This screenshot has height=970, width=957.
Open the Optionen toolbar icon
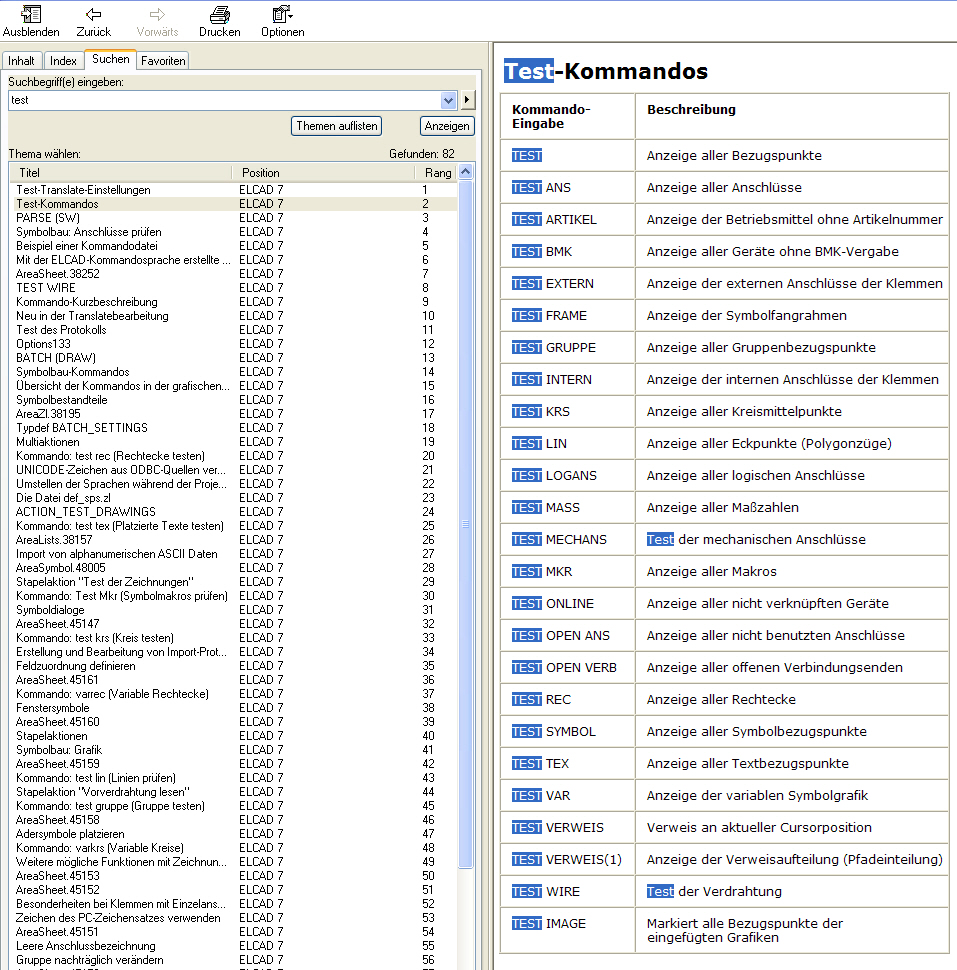click(282, 14)
